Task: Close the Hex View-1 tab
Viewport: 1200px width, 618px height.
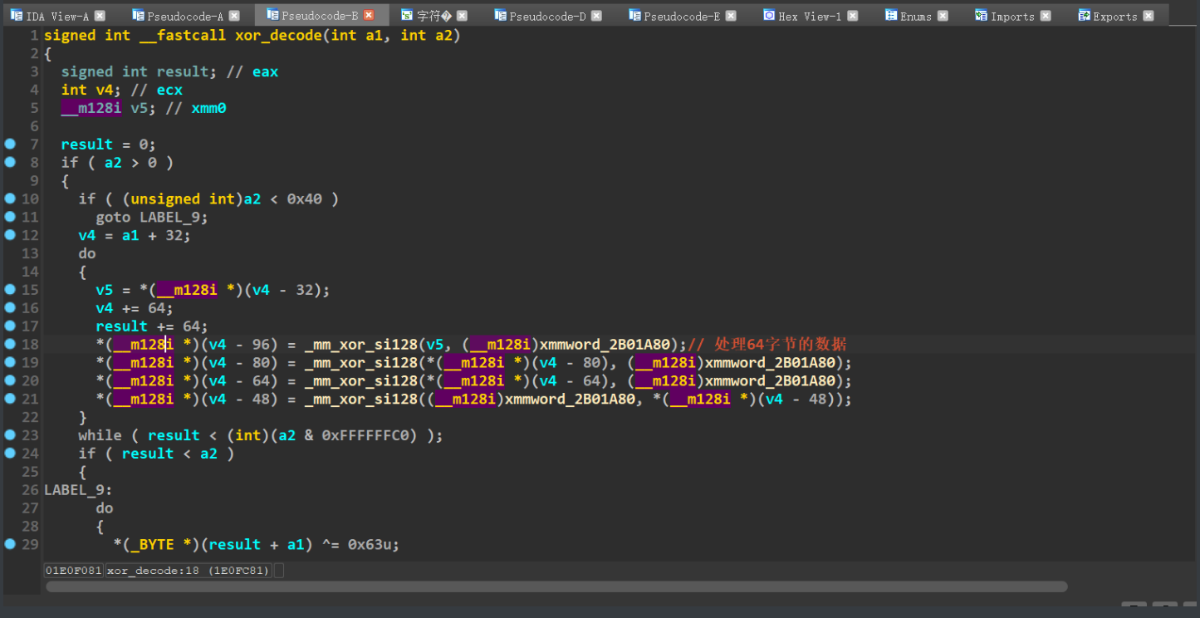Action: point(852,16)
